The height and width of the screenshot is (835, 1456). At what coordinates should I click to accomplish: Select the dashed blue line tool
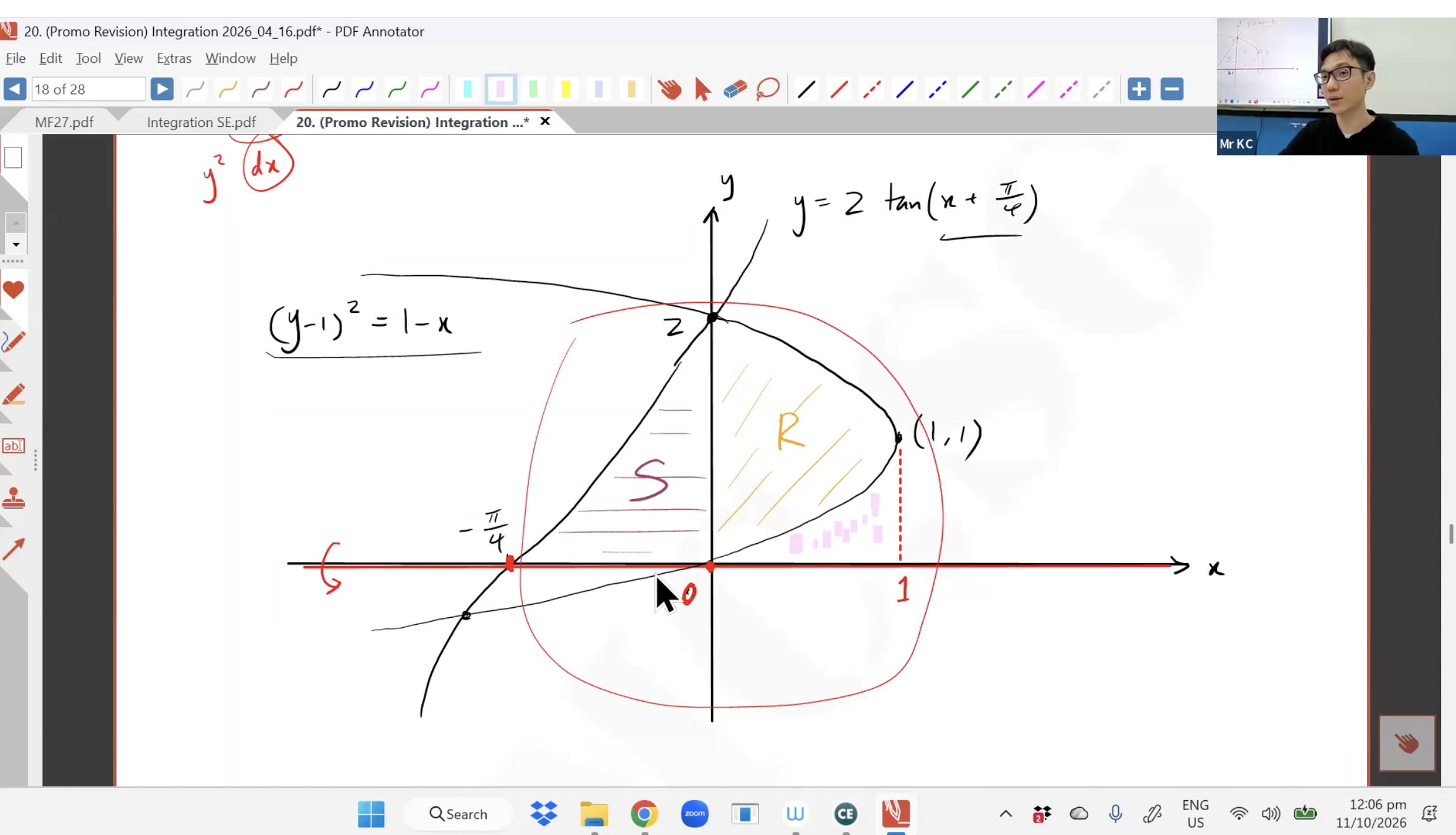point(937,89)
